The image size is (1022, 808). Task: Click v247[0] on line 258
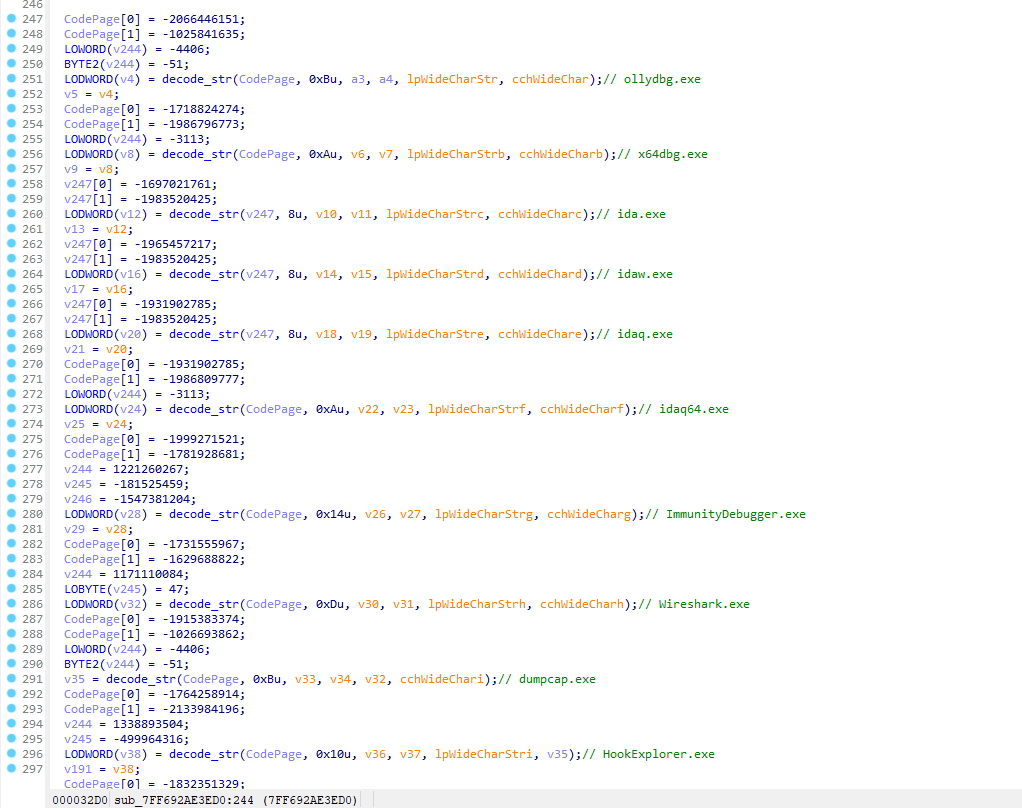(x=88, y=184)
